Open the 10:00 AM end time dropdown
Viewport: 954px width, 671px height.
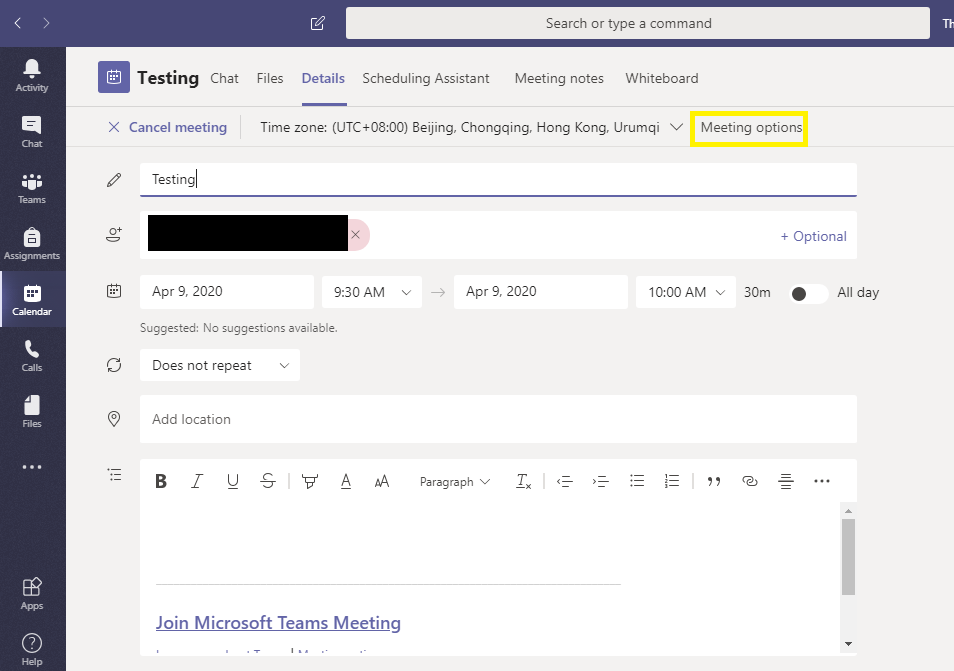click(x=686, y=292)
